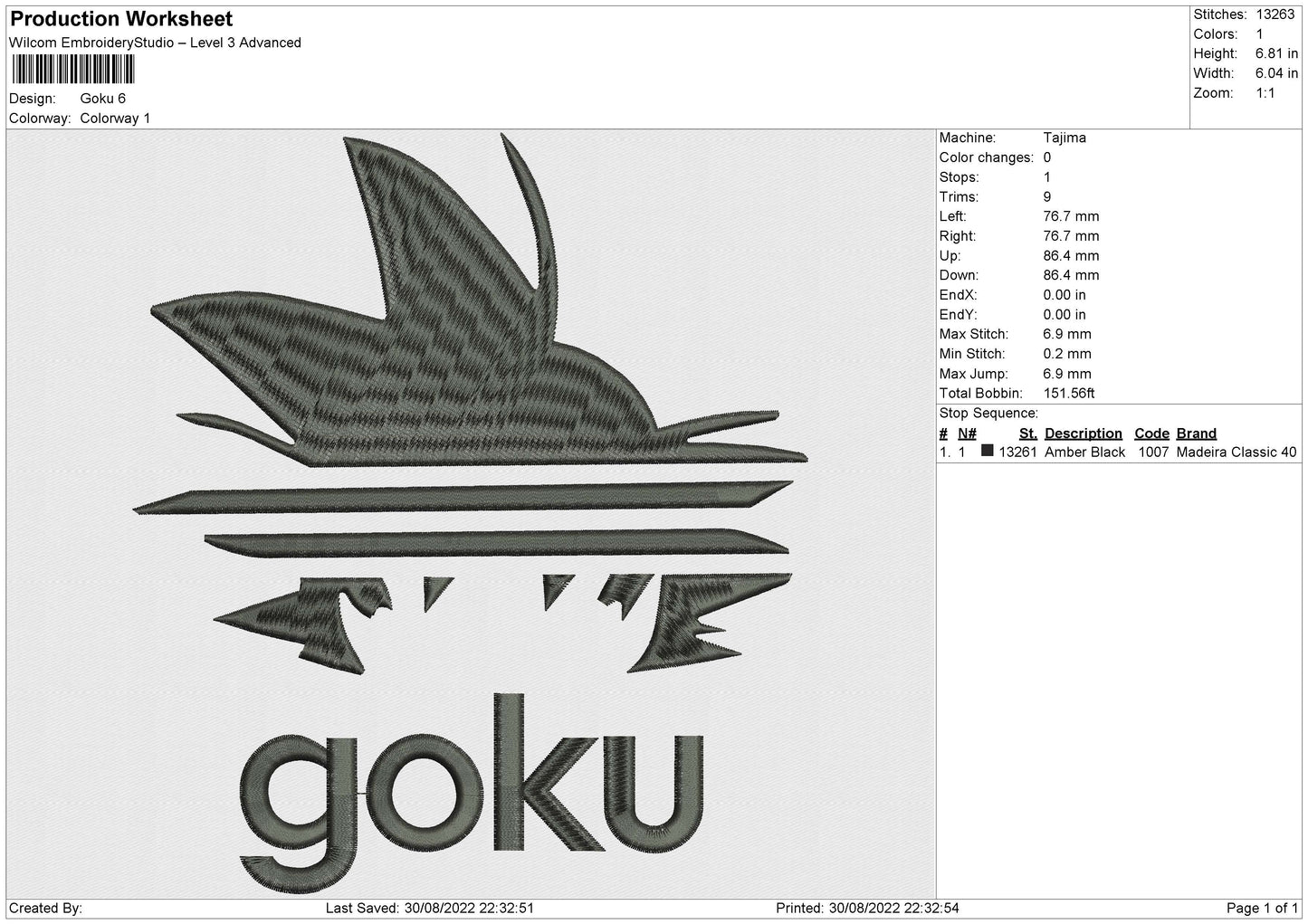Screen dimensions: 1308x924
Task: Click the thread code '1007'
Action: (1153, 452)
